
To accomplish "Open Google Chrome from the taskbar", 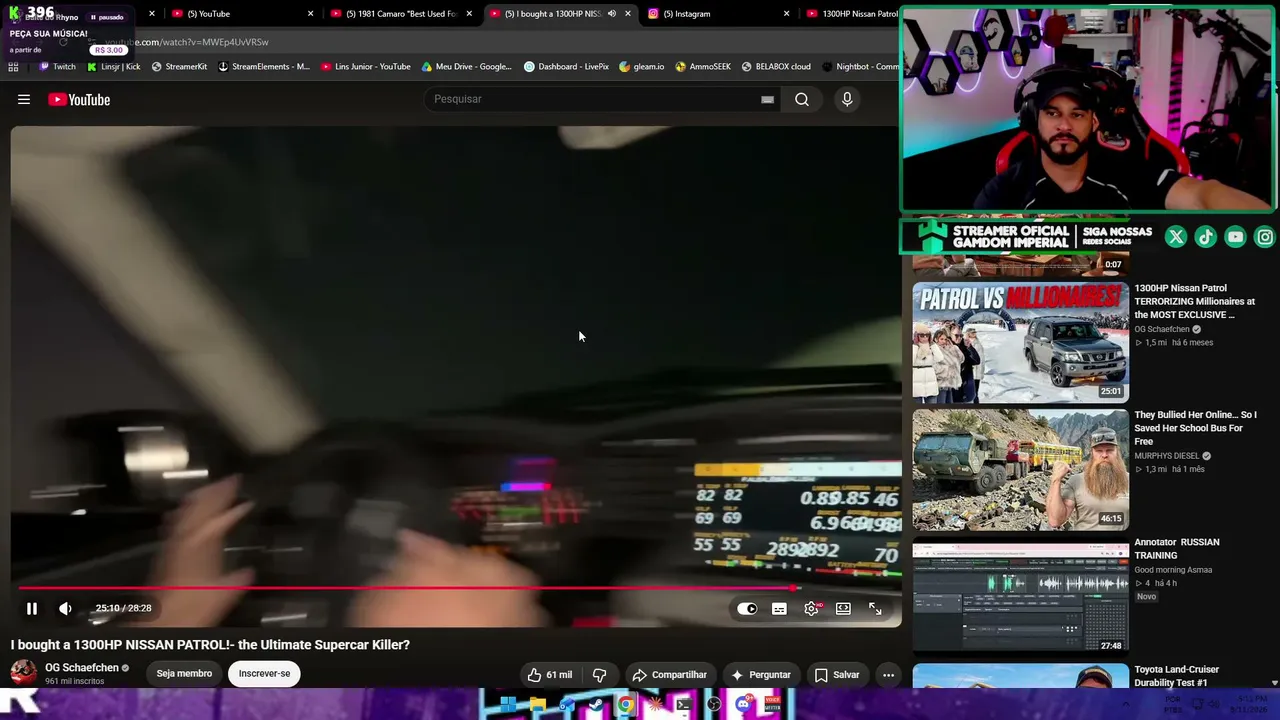I will 625,704.
